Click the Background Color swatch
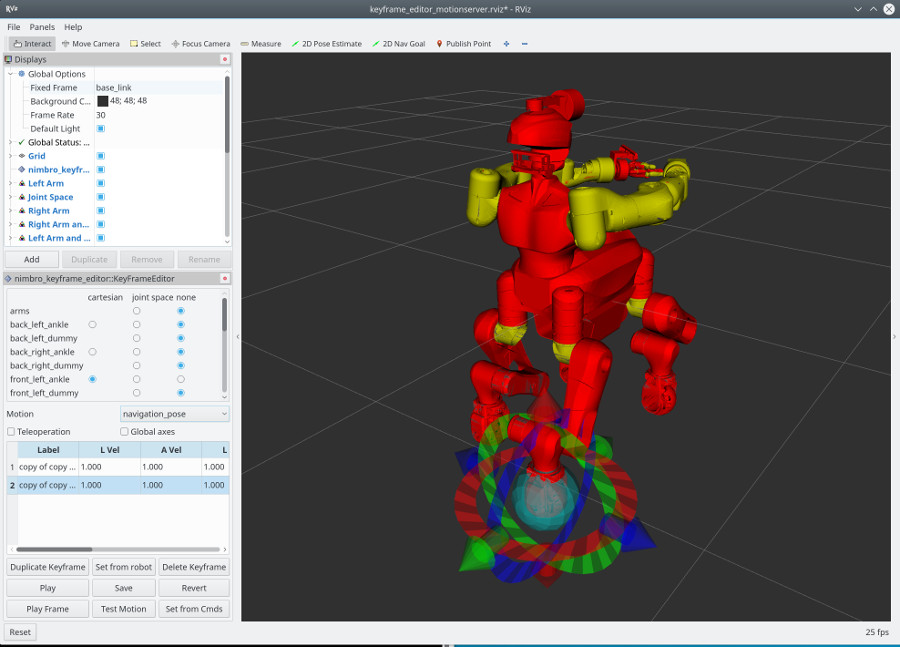This screenshot has height=647, width=900. tap(103, 101)
